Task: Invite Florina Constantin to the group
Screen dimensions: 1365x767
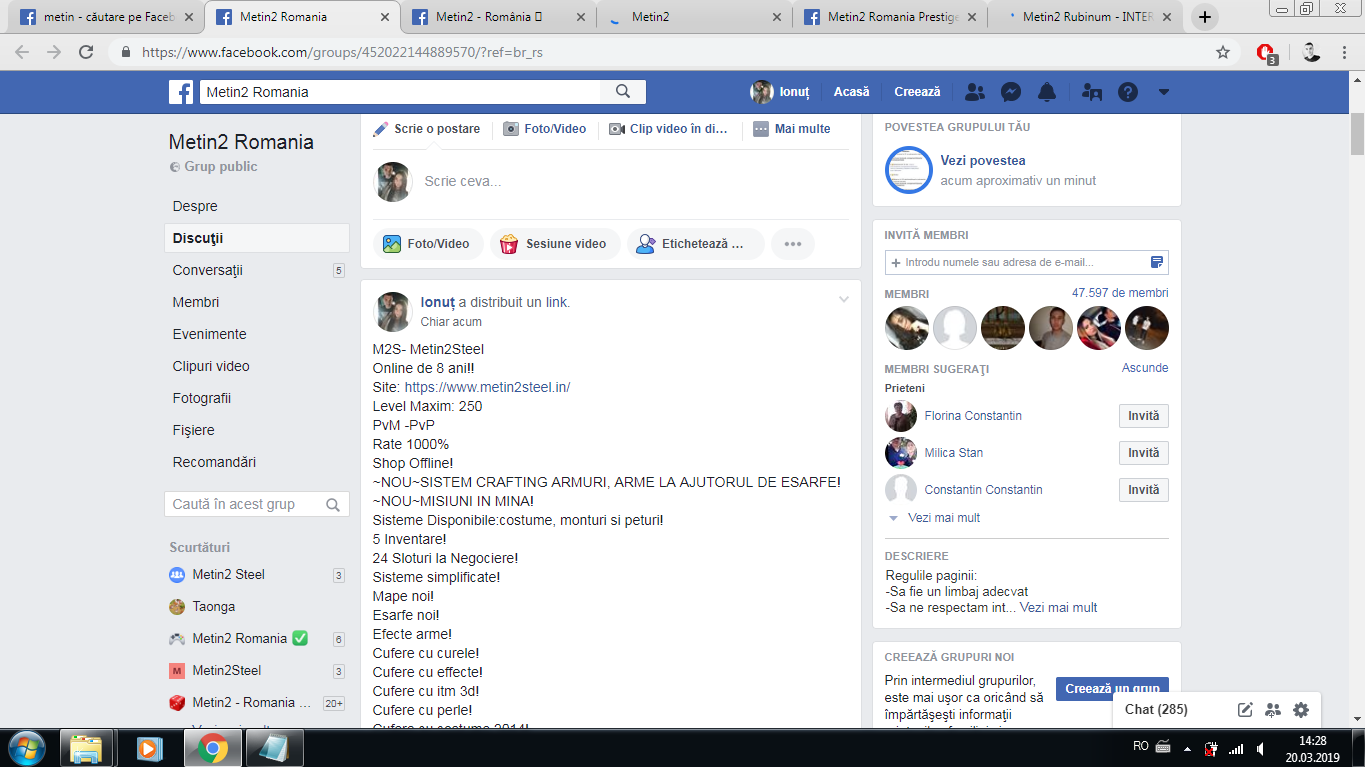Action: pos(1143,416)
